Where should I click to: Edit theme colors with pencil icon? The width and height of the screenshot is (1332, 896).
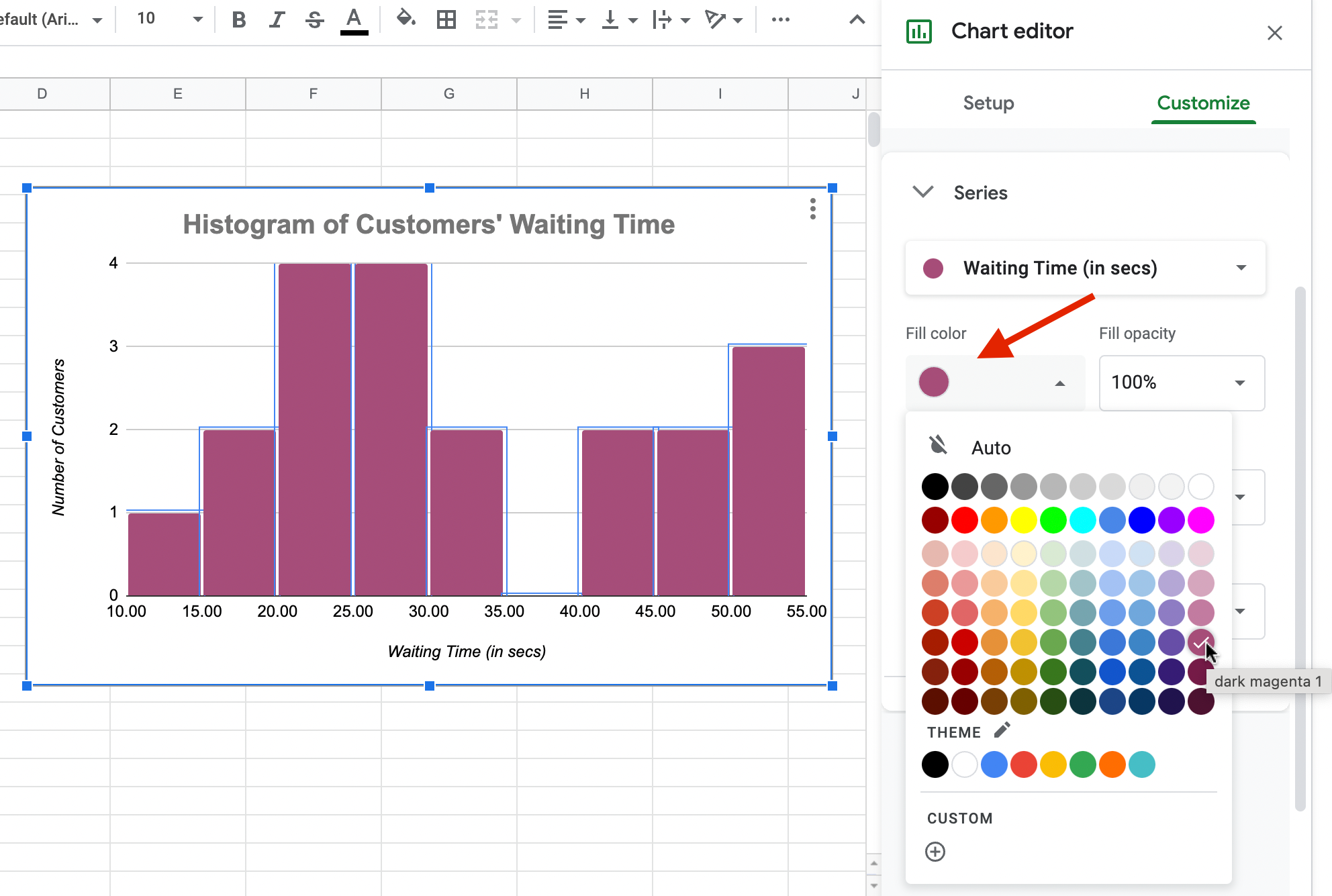[x=1002, y=730]
